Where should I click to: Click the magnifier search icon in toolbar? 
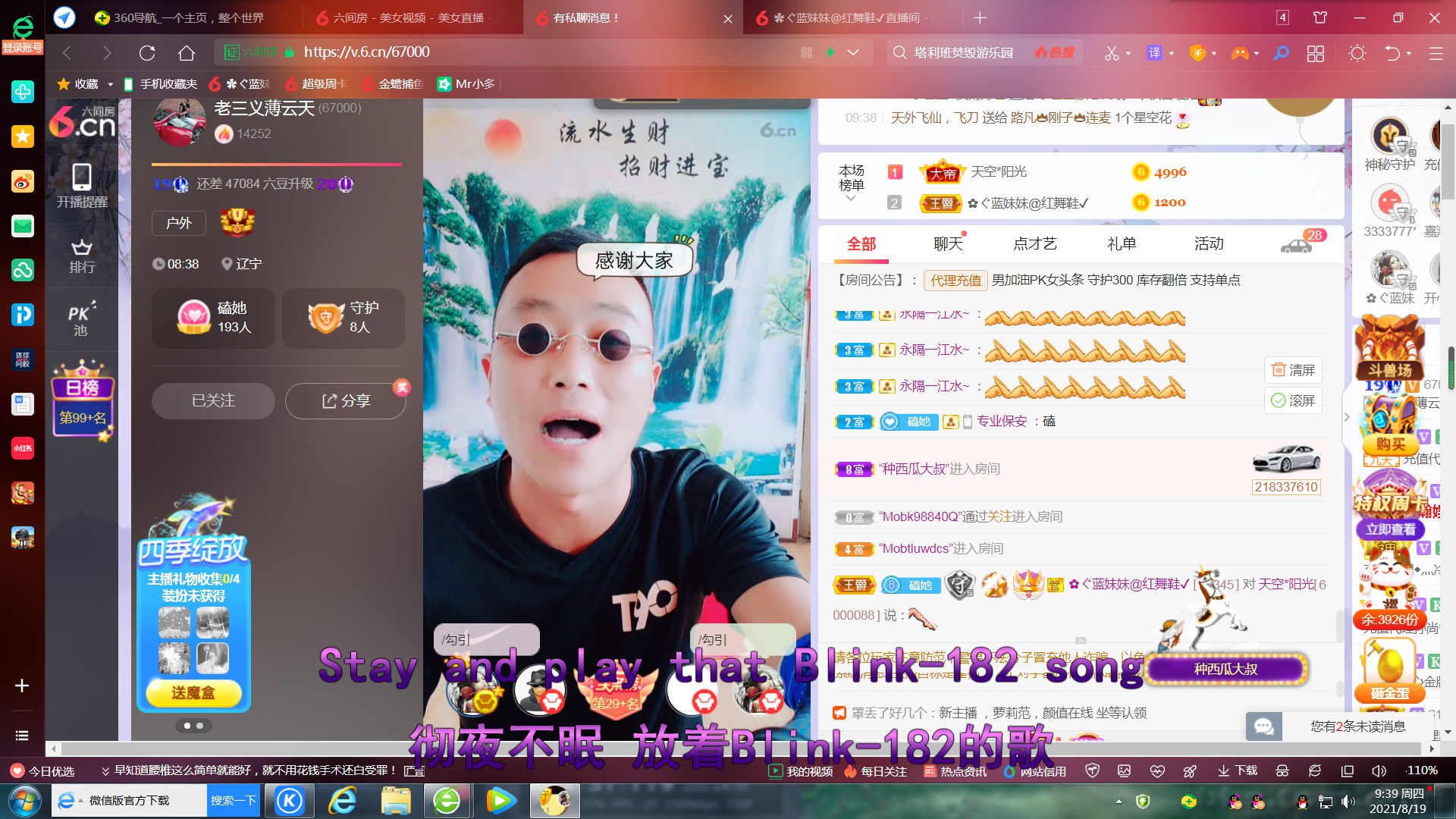click(x=1281, y=53)
